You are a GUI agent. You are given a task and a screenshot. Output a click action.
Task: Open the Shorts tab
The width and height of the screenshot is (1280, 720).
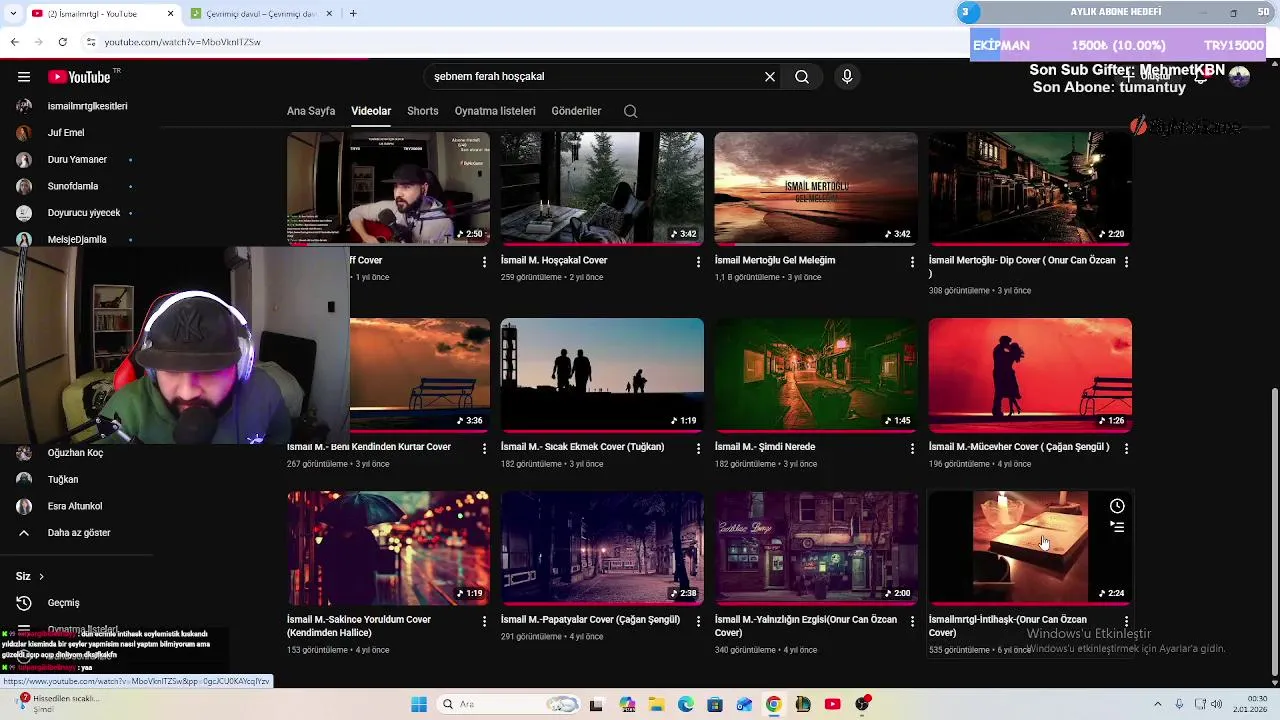(423, 111)
